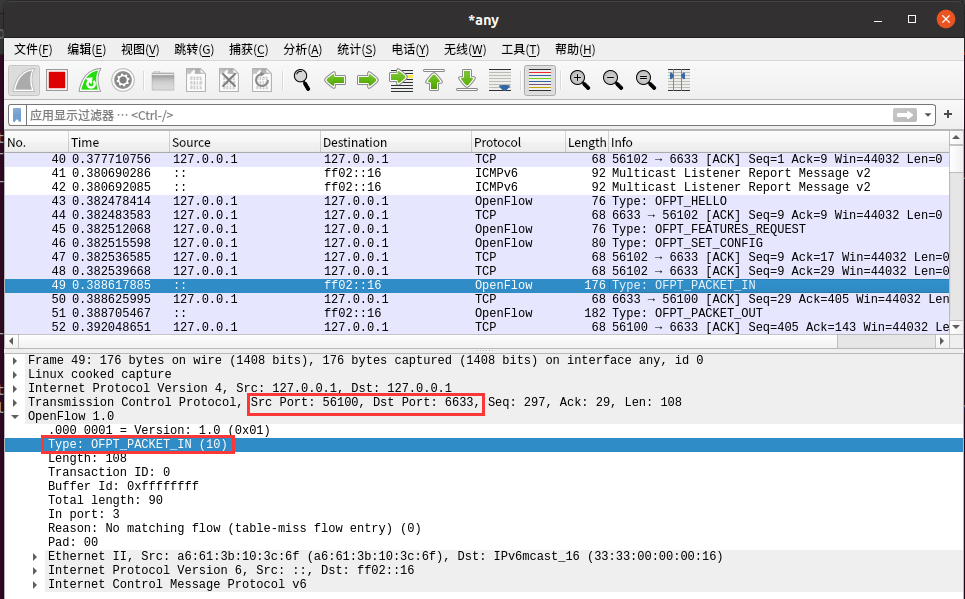Select packet 45 OFPT_FEATURES_REQUEST row
Screen dimensions: 965x599
477,229
